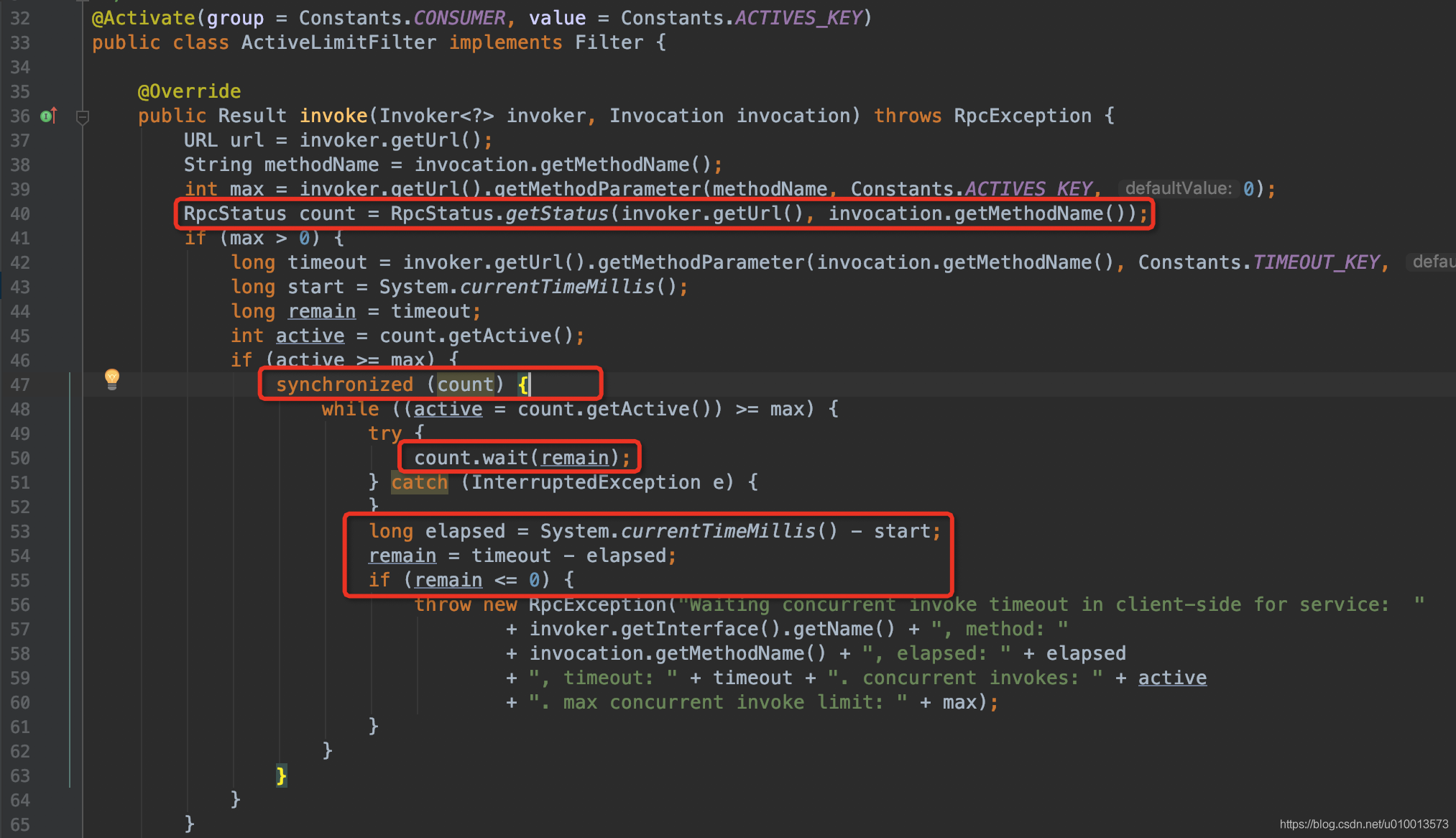Viewport: 1456px width, 838px height.
Task: Click the ActiveLimitFilter class name
Action: 338,42
